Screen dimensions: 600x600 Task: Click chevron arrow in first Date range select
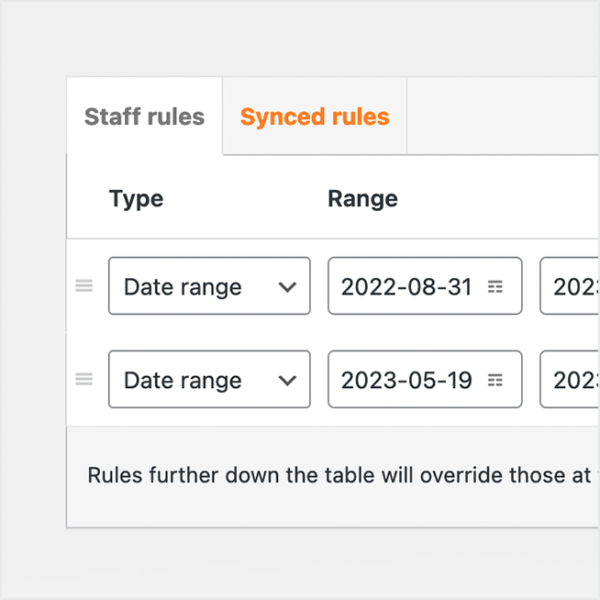(288, 287)
